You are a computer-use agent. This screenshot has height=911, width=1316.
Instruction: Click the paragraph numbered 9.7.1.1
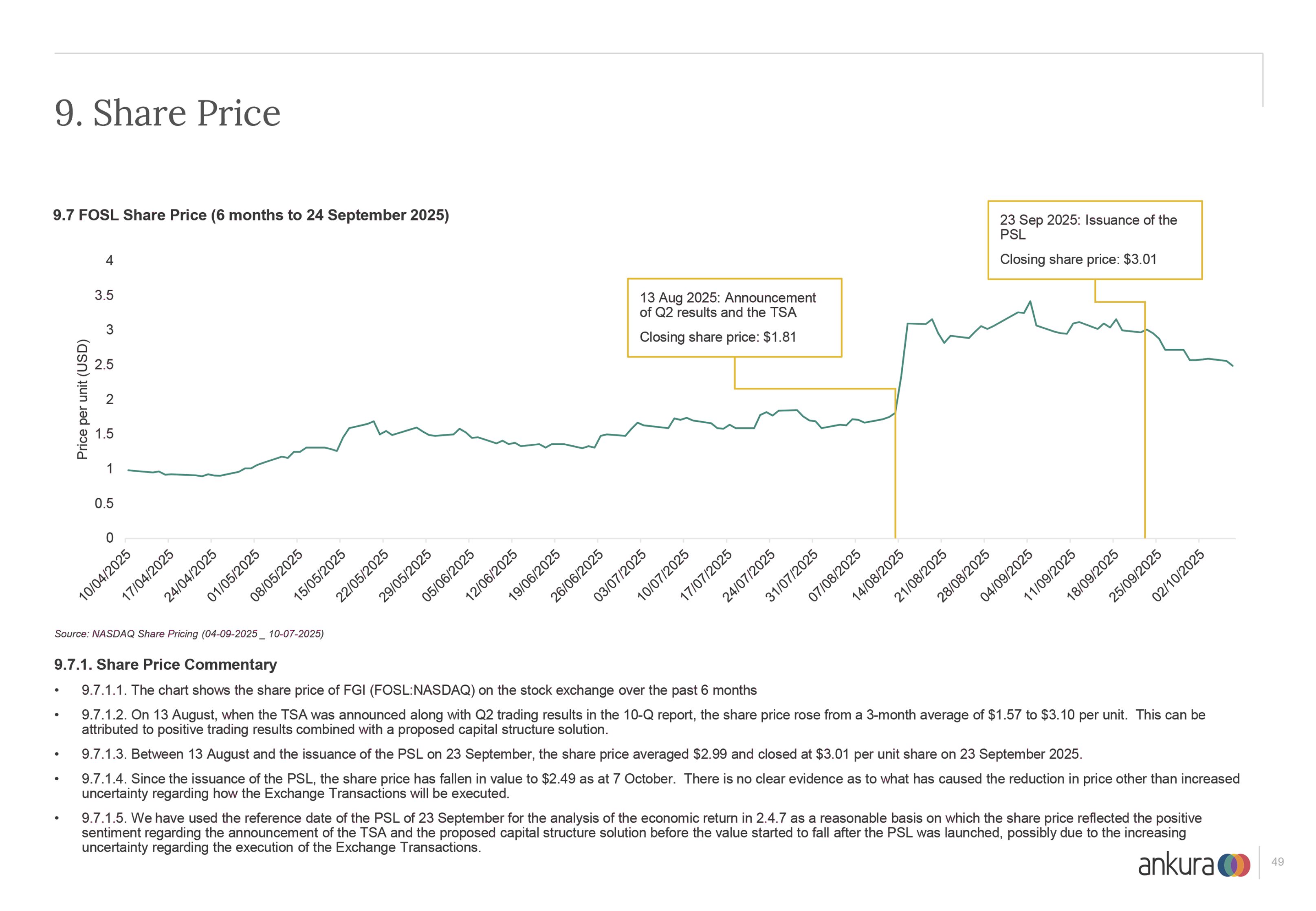[x=419, y=690]
